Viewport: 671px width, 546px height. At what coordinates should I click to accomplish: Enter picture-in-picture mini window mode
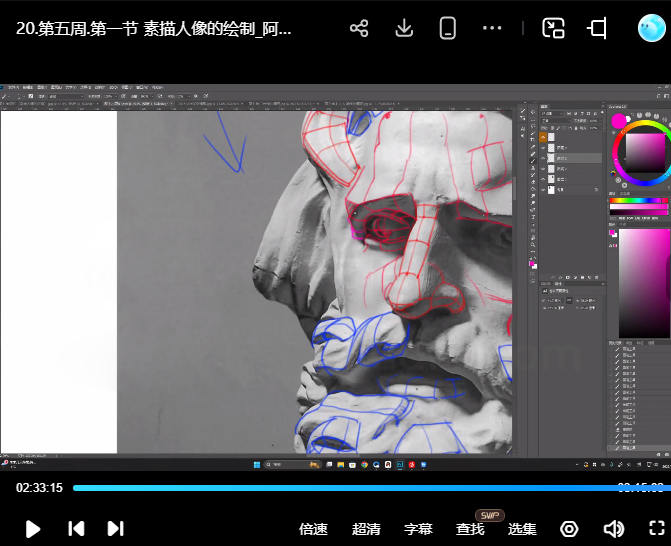554,28
